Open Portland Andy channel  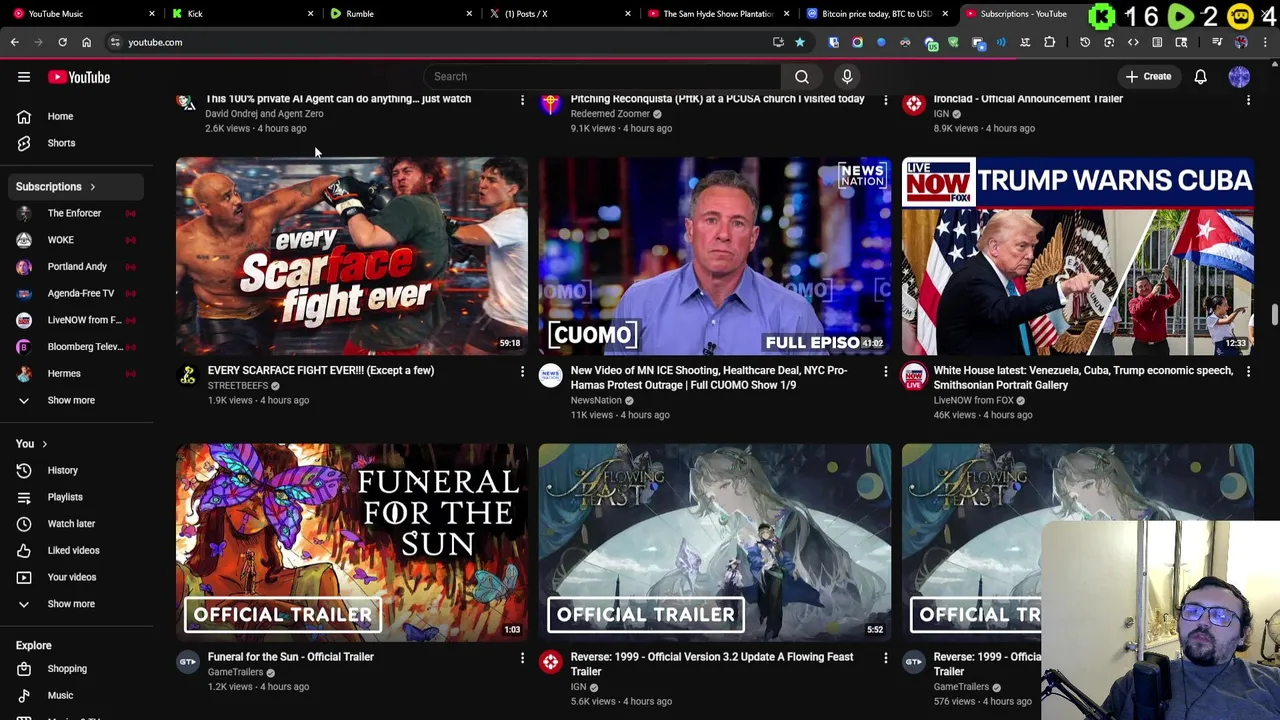click(75, 267)
